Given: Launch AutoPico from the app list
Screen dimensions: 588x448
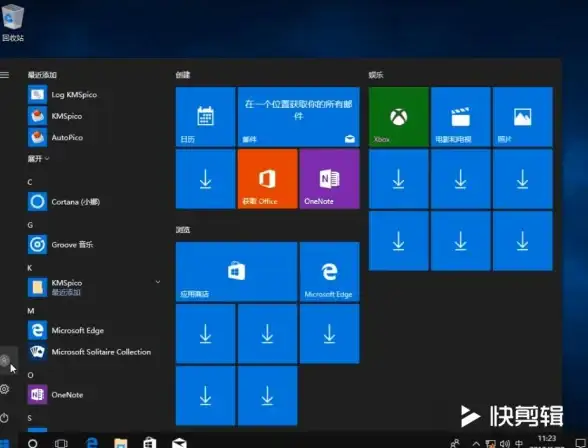Looking at the screenshot, I should [56, 137].
